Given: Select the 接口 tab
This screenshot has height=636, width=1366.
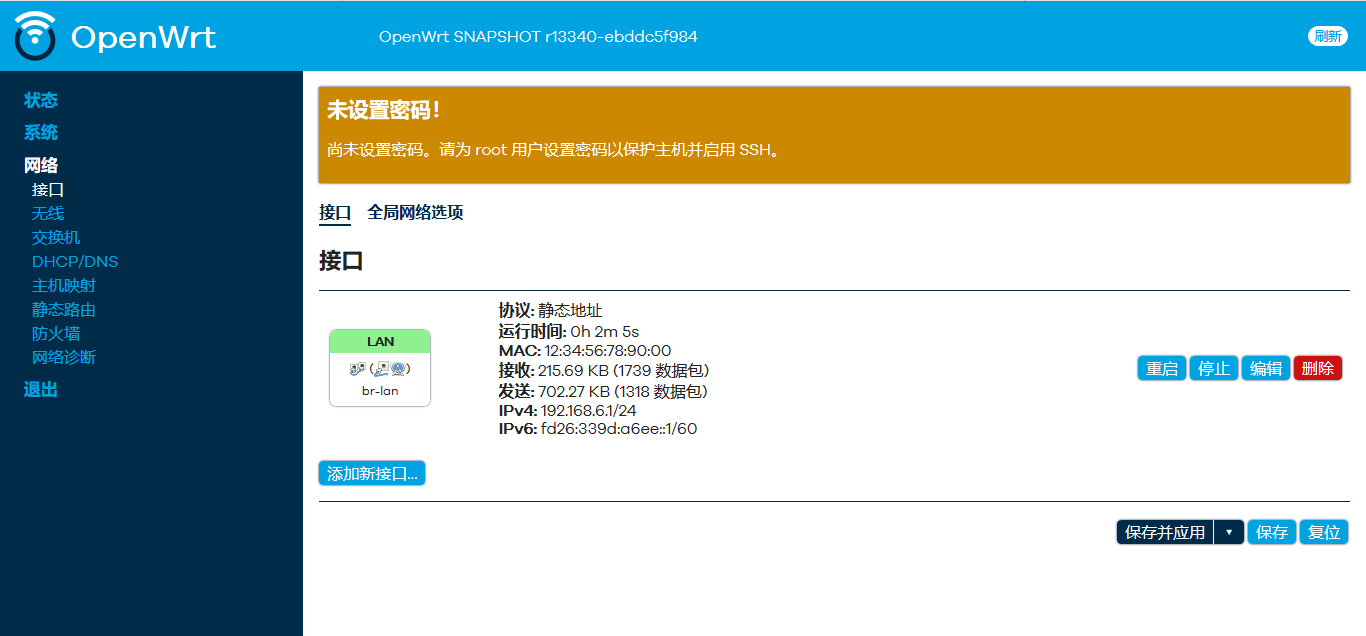Looking at the screenshot, I should pyautogui.click(x=335, y=212).
